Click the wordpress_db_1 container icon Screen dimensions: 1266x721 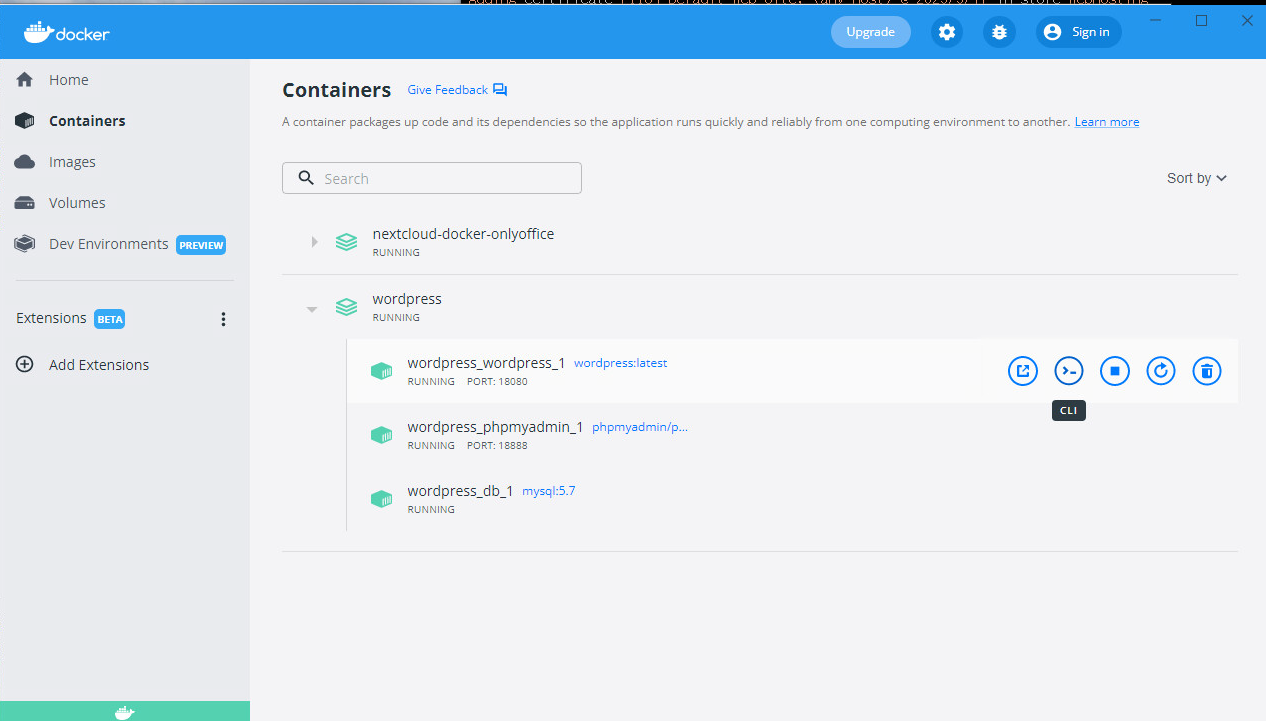pyautogui.click(x=381, y=499)
